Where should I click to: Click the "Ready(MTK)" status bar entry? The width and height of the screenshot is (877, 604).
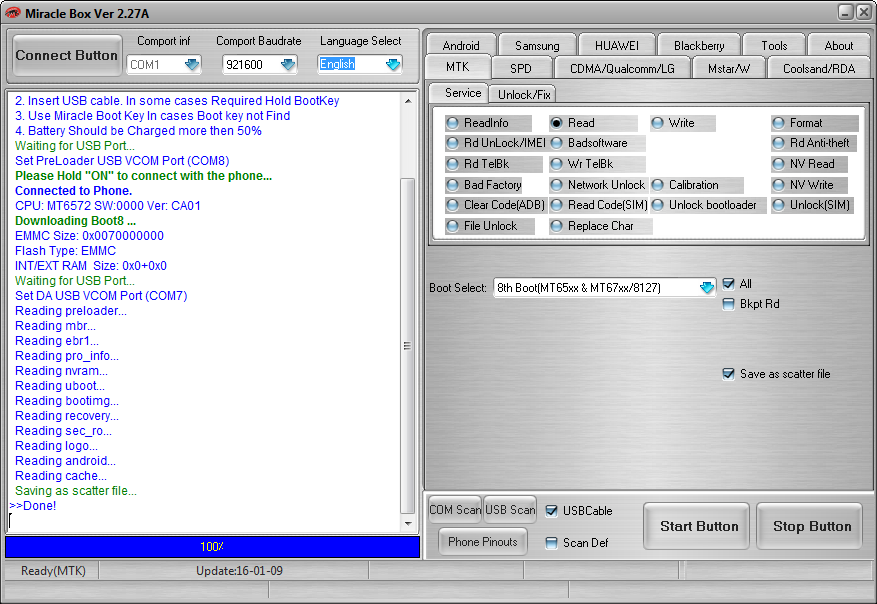53,571
